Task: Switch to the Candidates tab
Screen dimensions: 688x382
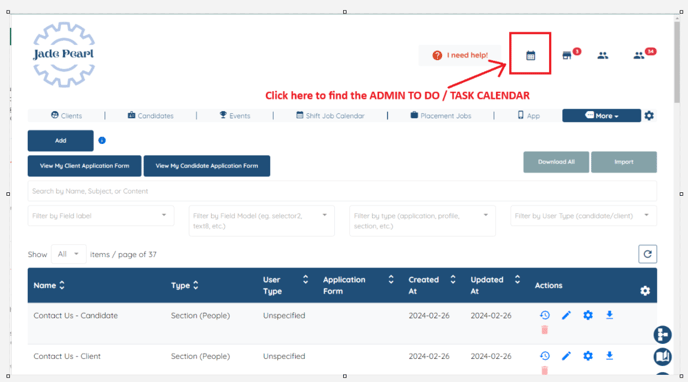Action: (x=150, y=116)
